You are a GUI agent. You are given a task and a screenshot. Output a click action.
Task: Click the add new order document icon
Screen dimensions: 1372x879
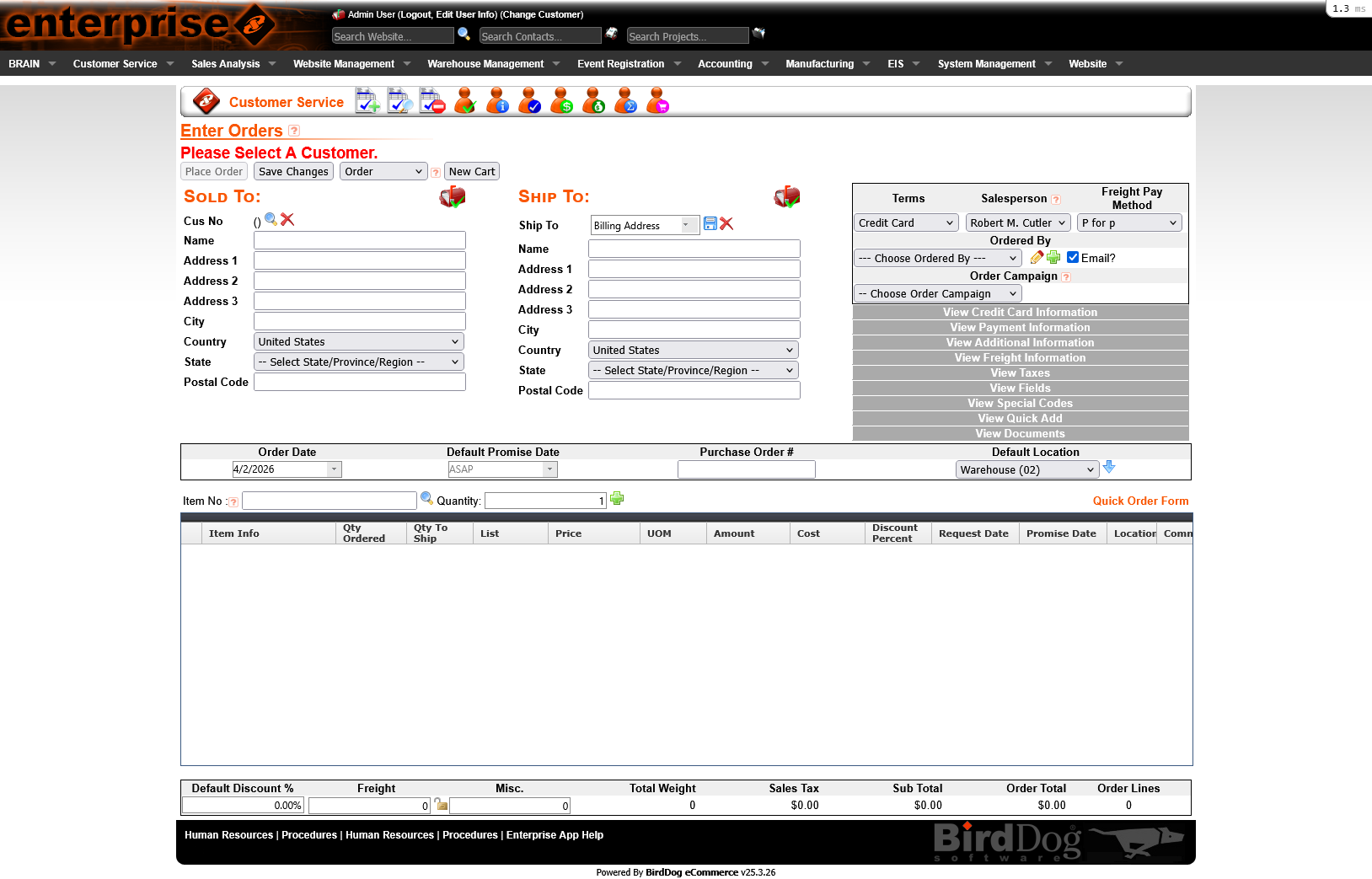pyautogui.click(x=367, y=102)
